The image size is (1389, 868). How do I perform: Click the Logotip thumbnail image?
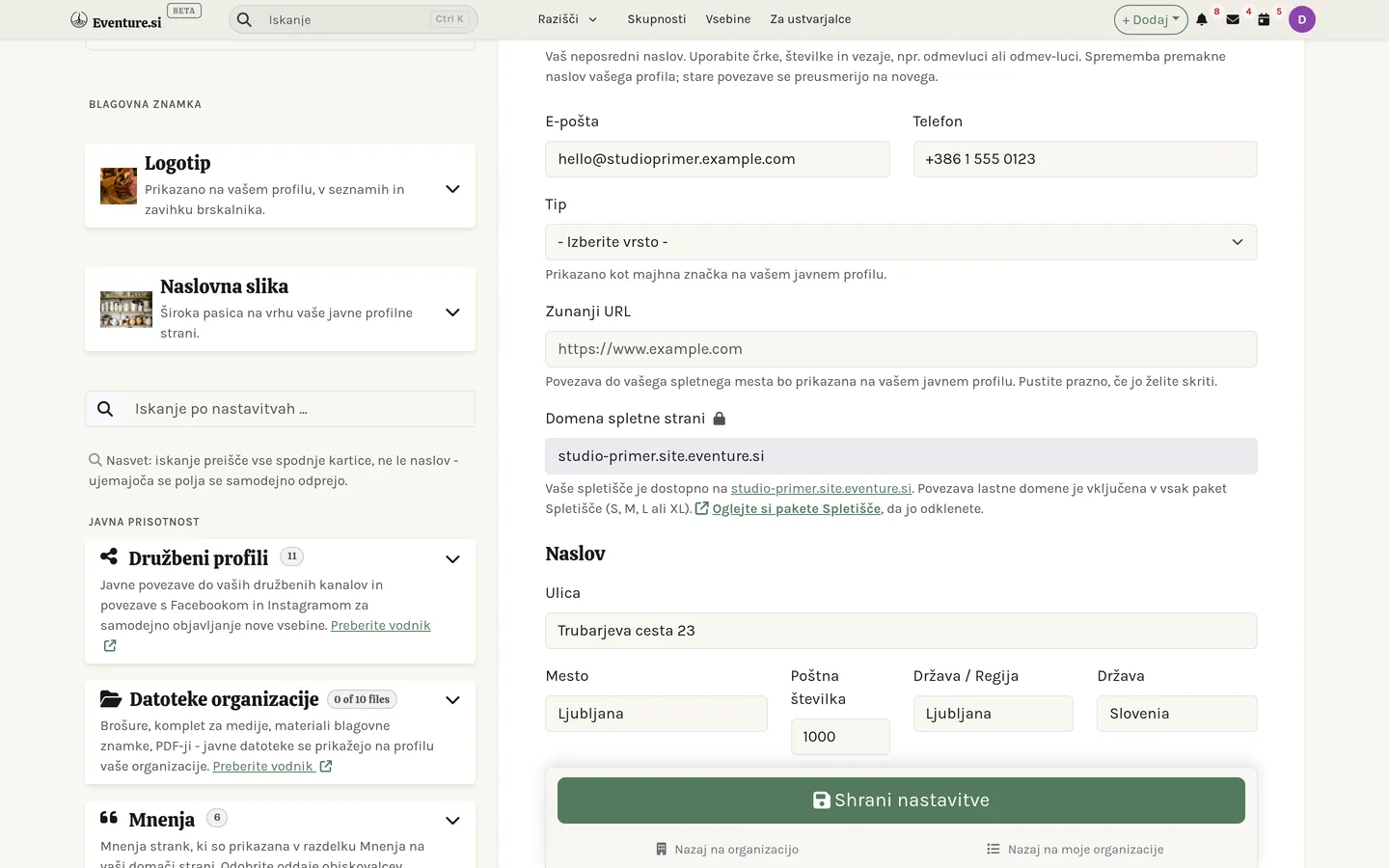[x=119, y=186]
